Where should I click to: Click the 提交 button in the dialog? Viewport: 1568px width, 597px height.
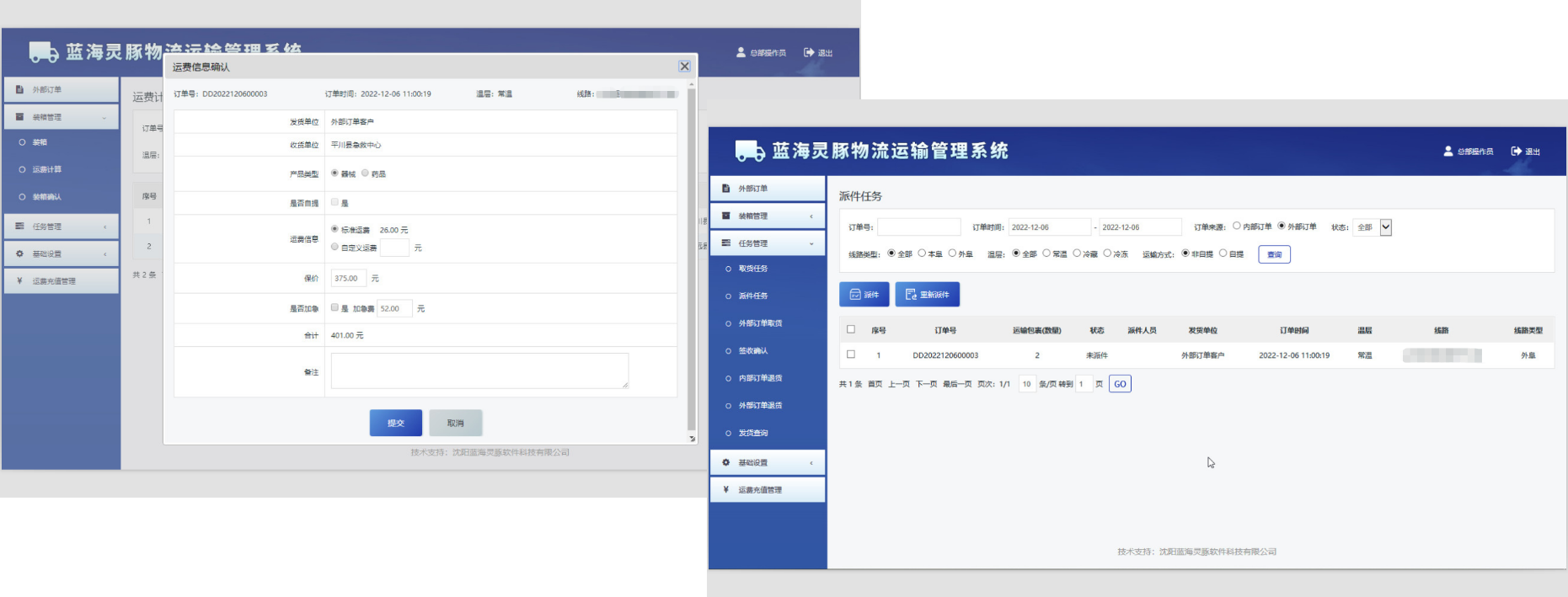(396, 423)
